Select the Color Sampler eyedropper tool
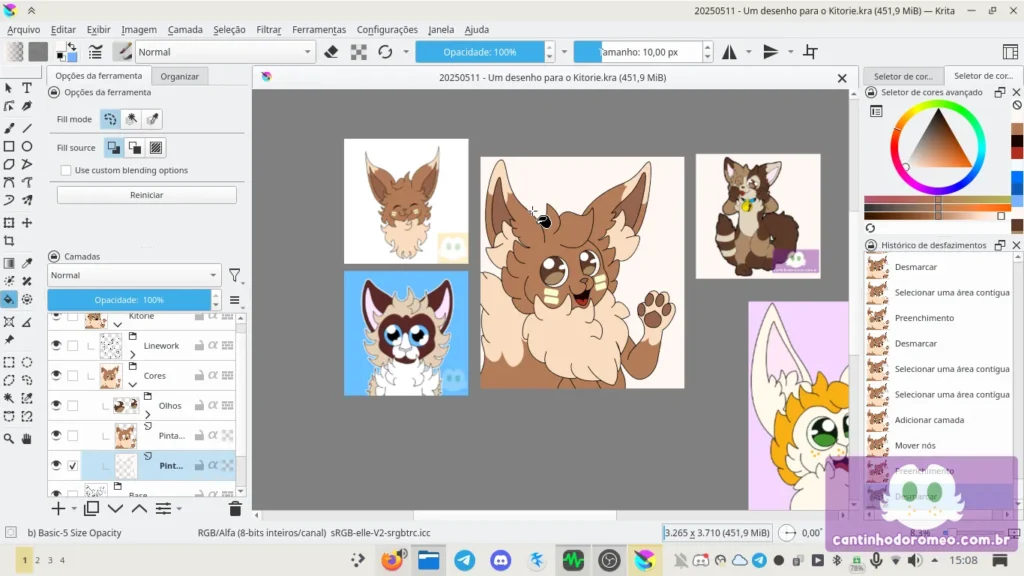 (27, 263)
